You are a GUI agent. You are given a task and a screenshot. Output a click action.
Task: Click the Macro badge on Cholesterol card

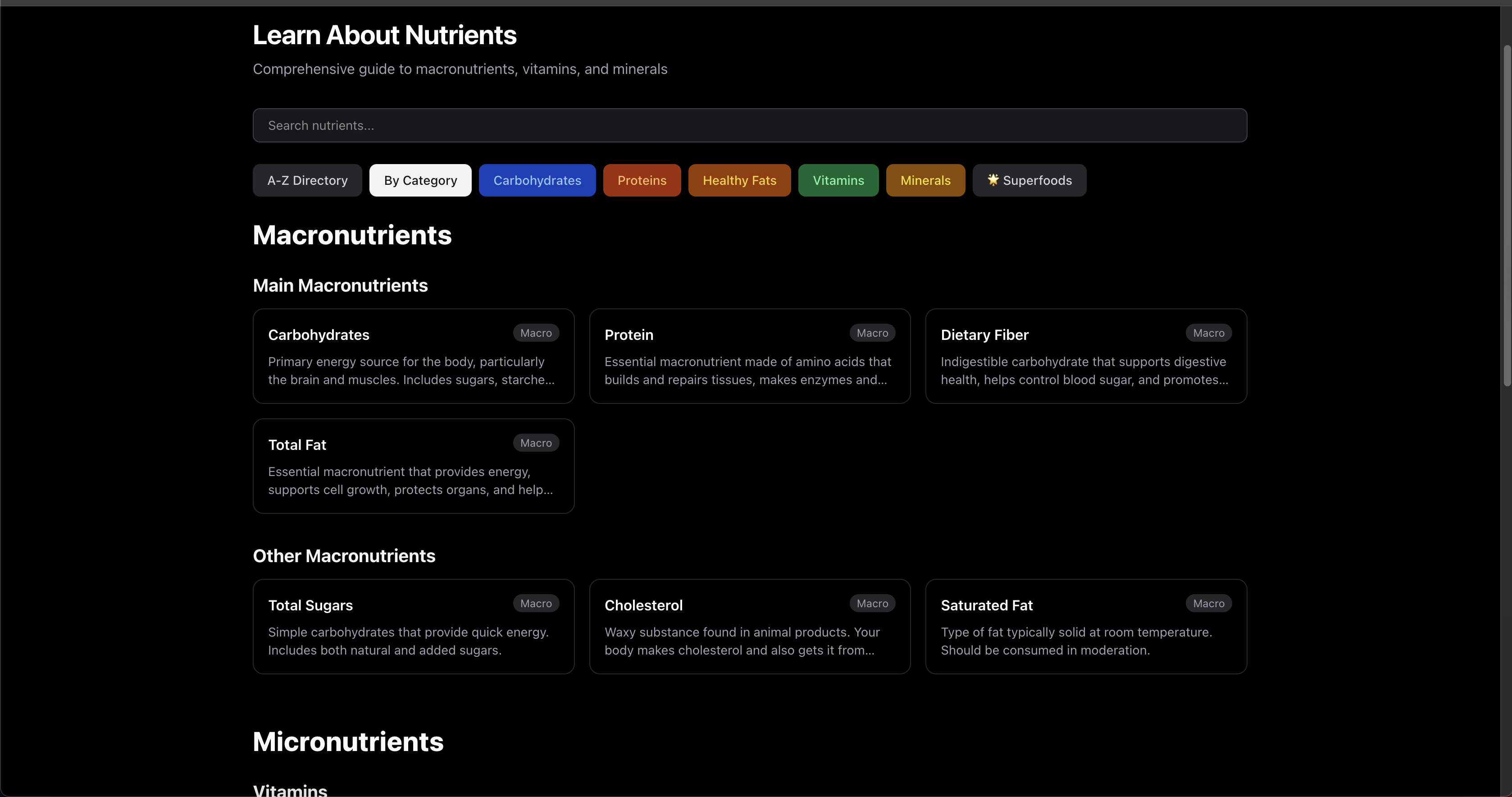pos(872,603)
